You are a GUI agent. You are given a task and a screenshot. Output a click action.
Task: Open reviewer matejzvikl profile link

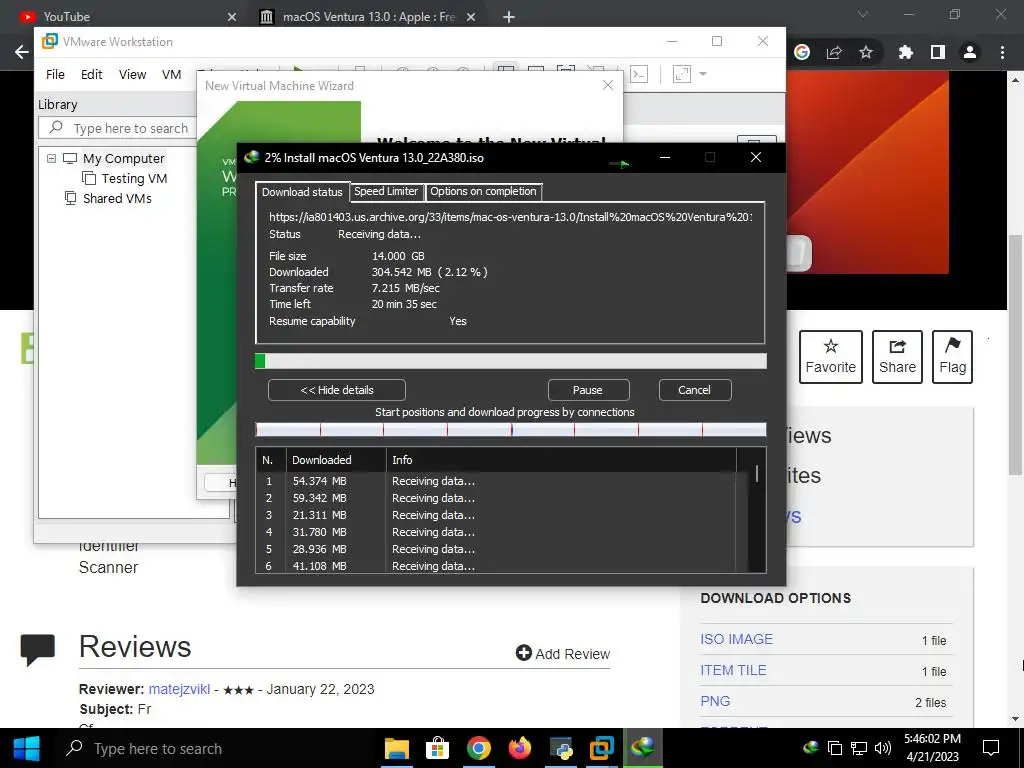coord(180,689)
